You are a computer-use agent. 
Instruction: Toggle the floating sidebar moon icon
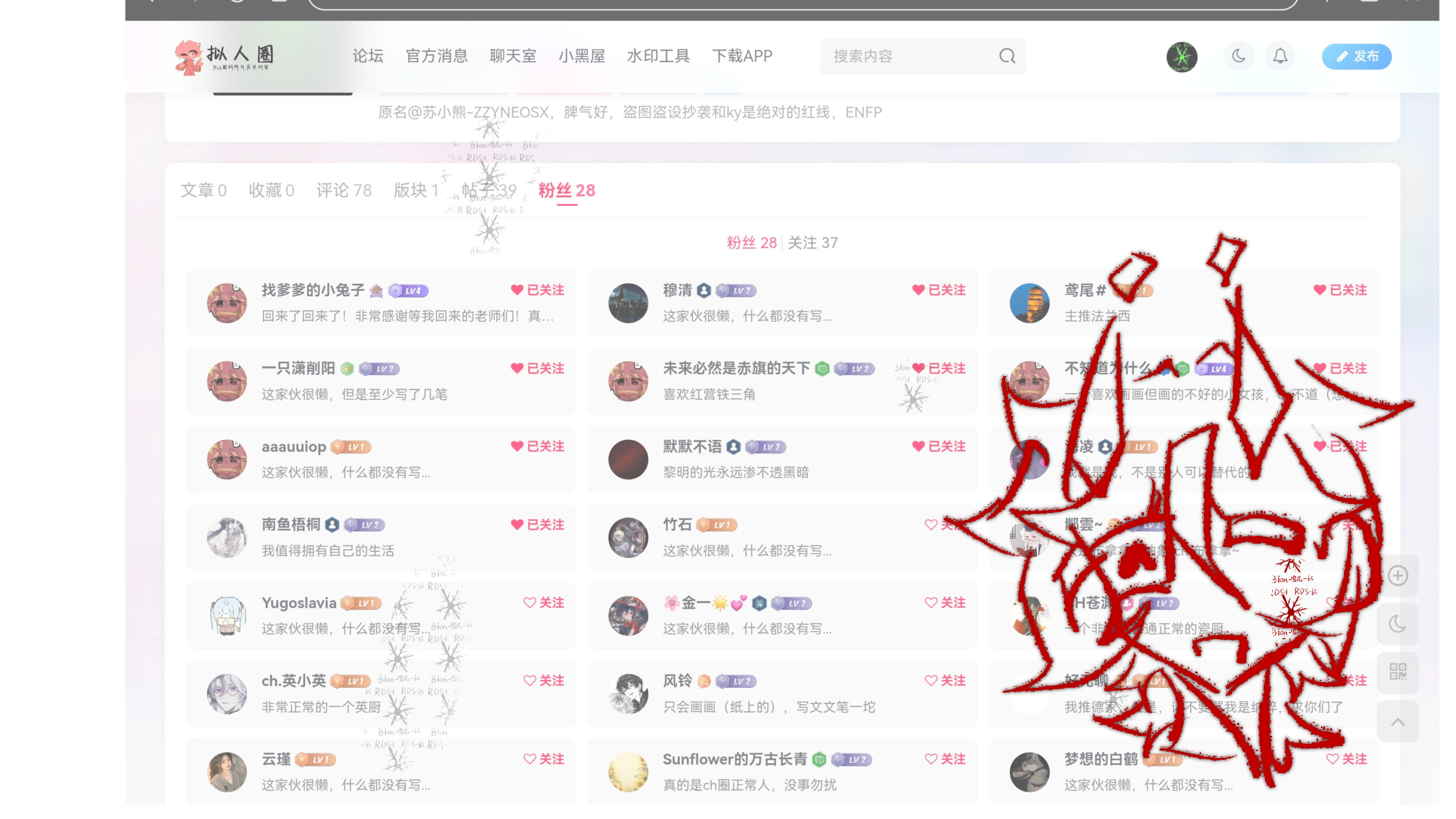point(1397,624)
